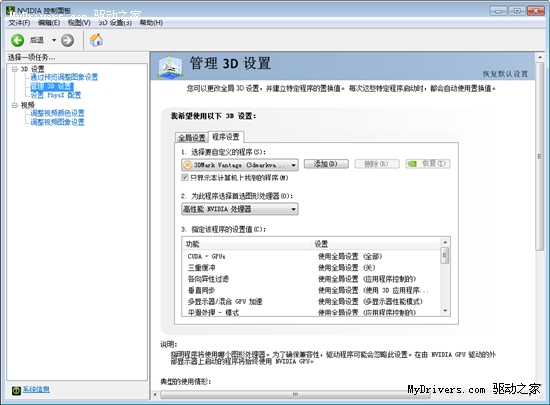
Task: Click the NVIDIA title bar icon
Action: [10, 11]
